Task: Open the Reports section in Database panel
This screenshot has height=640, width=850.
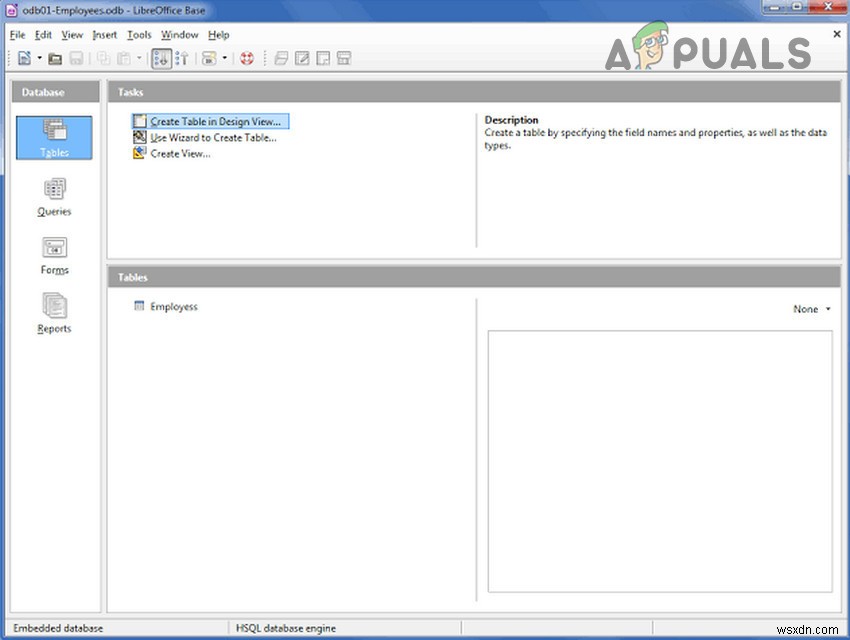Action: tap(54, 311)
